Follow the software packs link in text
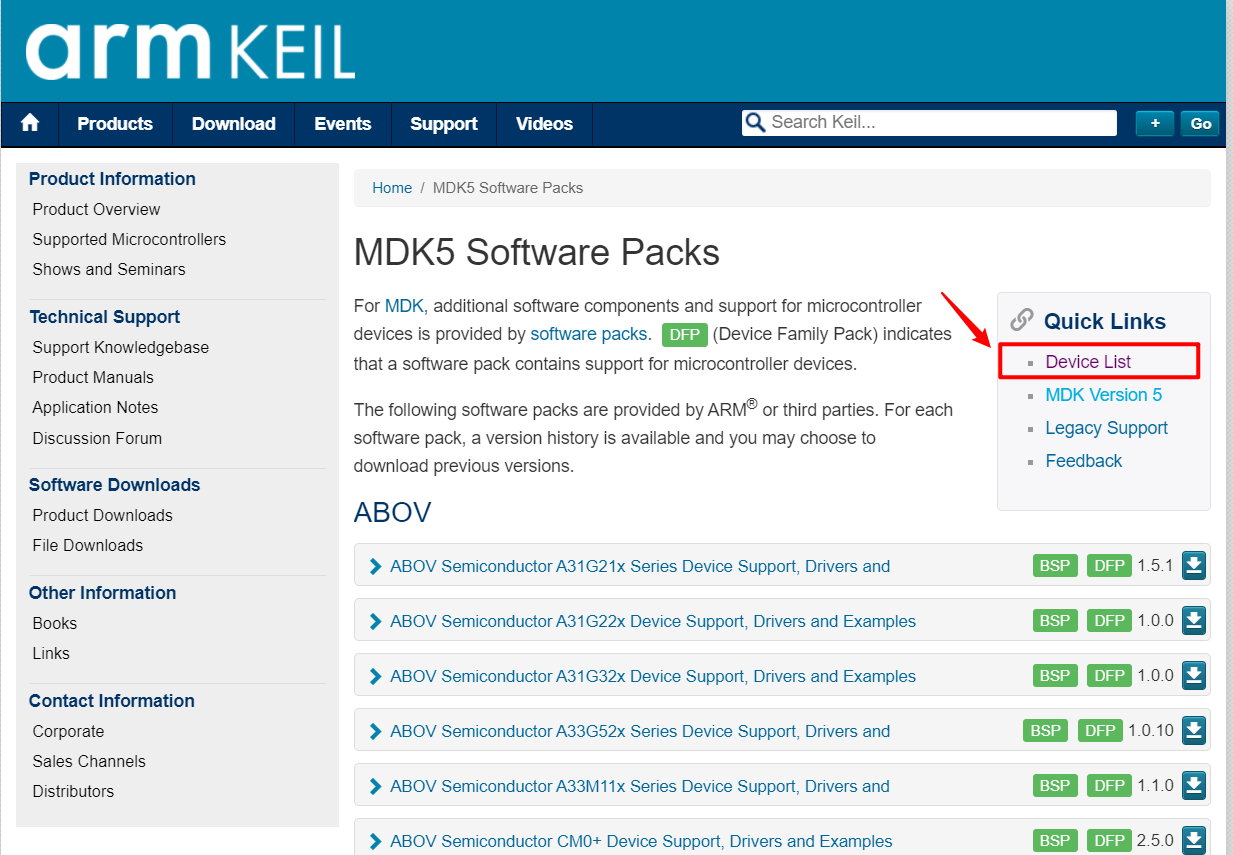Viewport: 1233px width, 855px height. pyautogui.click(x=589, y=334)
